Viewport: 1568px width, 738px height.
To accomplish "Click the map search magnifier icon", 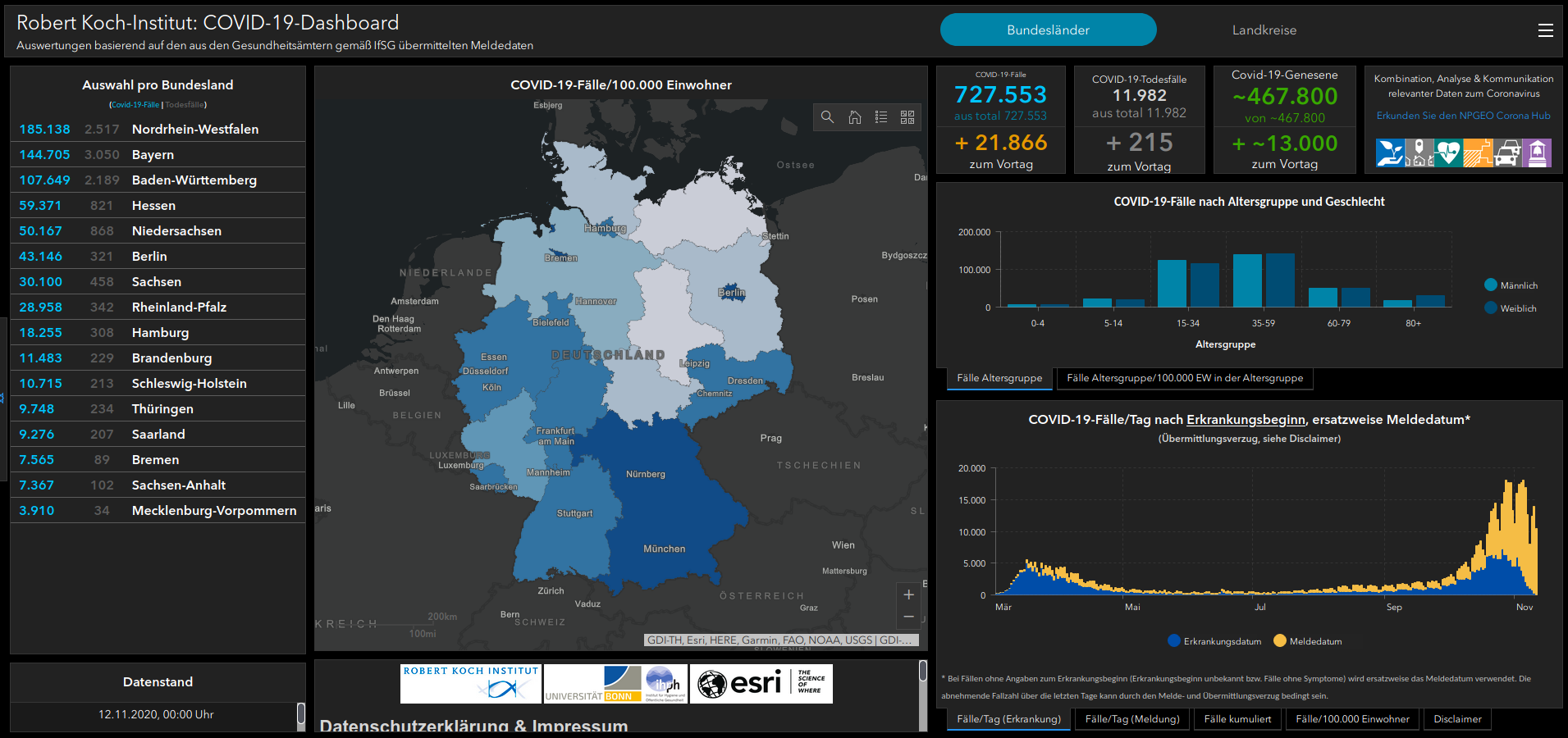I will point(827,117).
